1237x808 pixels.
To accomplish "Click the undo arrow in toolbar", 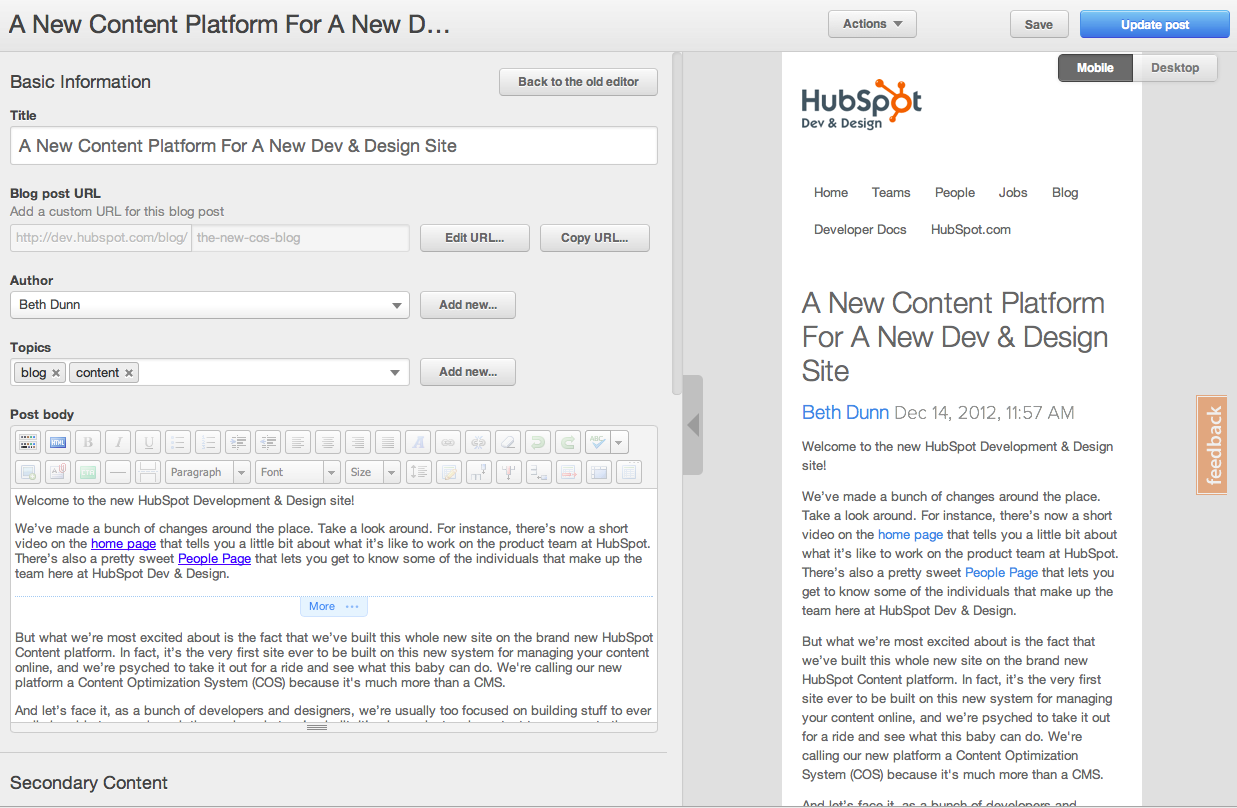I will pos(538,442).
